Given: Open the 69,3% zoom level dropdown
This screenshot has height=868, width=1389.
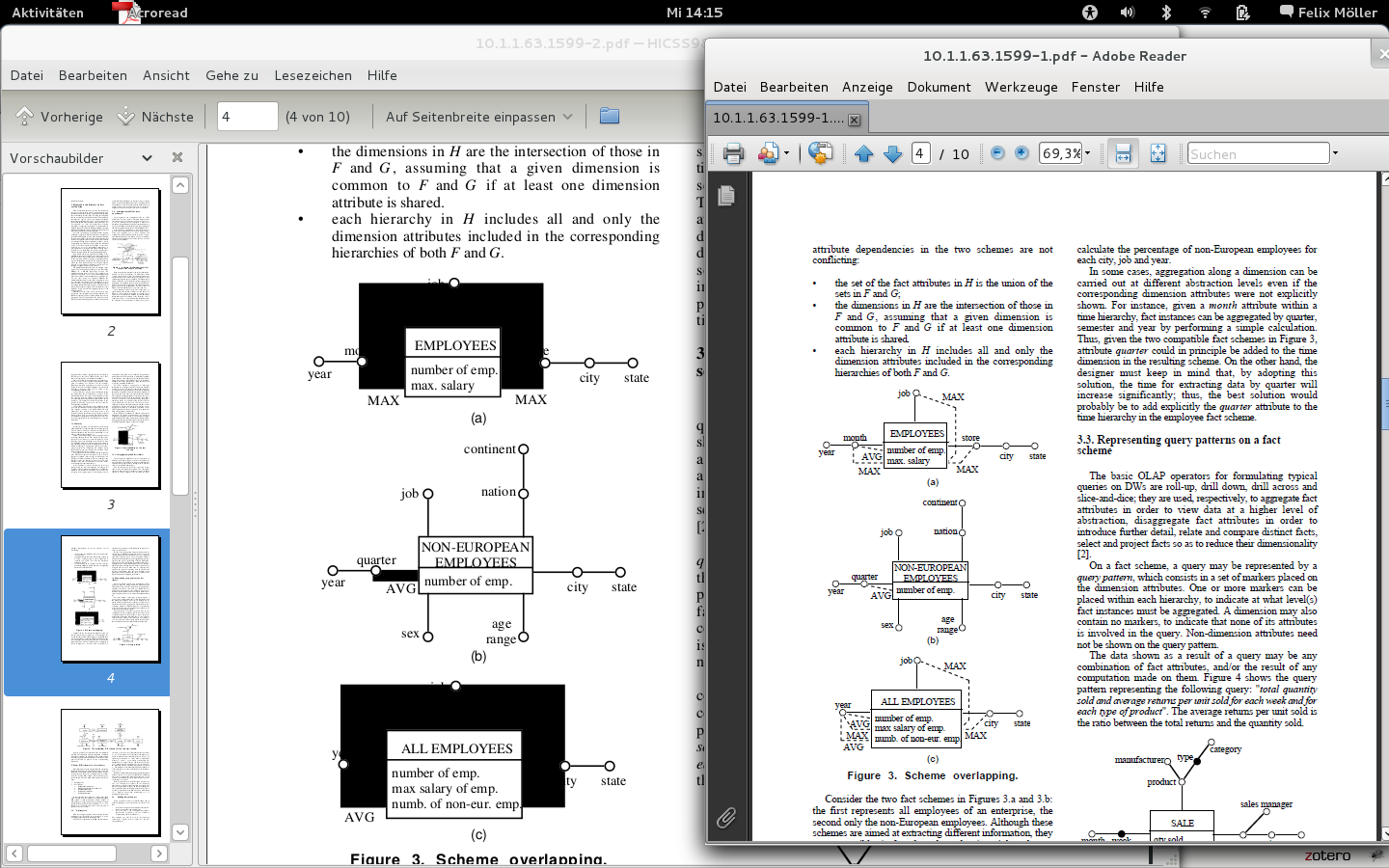Looking at the screenshot, I should click(x=1088, y=153).
